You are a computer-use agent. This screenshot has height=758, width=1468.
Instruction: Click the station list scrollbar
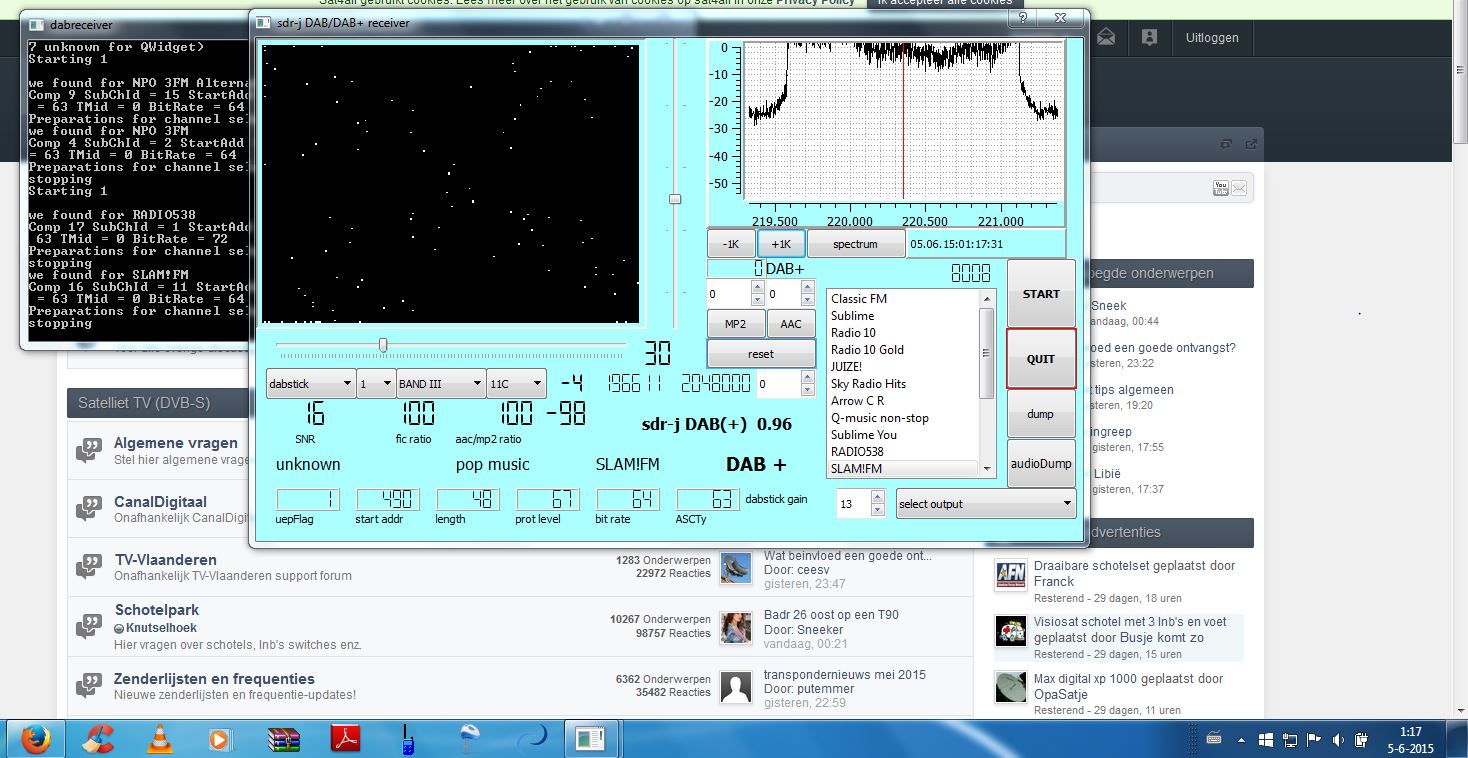pos(987,353)
